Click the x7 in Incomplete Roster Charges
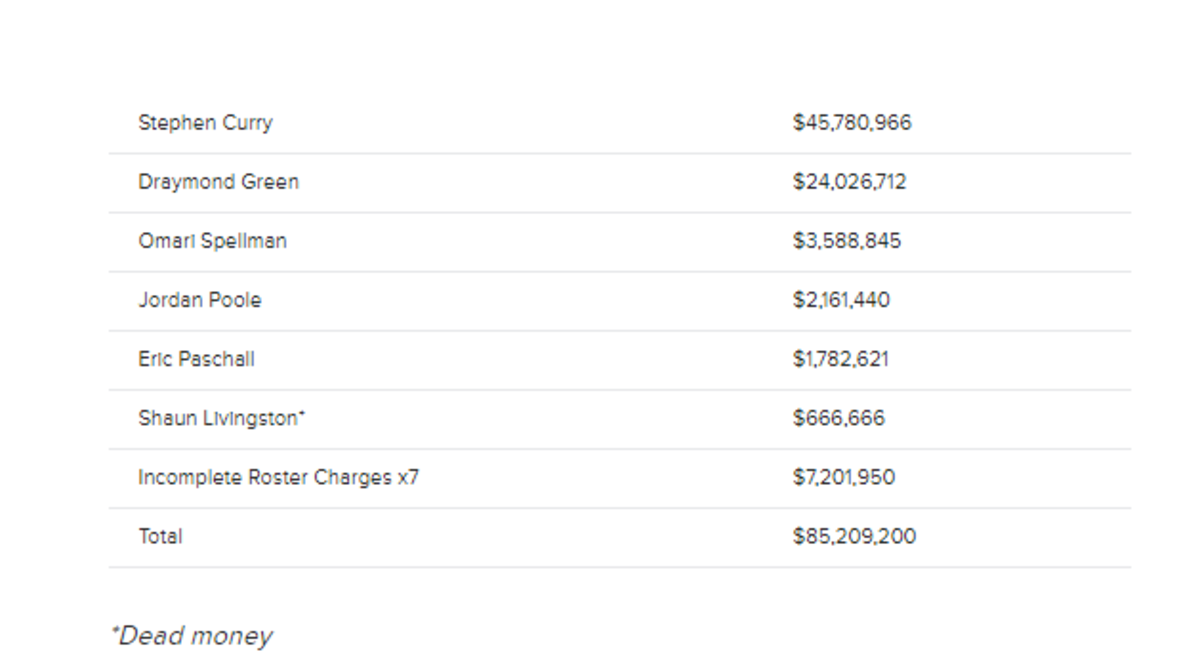The width and height of the screenshot is (1200, 654). click(408, 478)
